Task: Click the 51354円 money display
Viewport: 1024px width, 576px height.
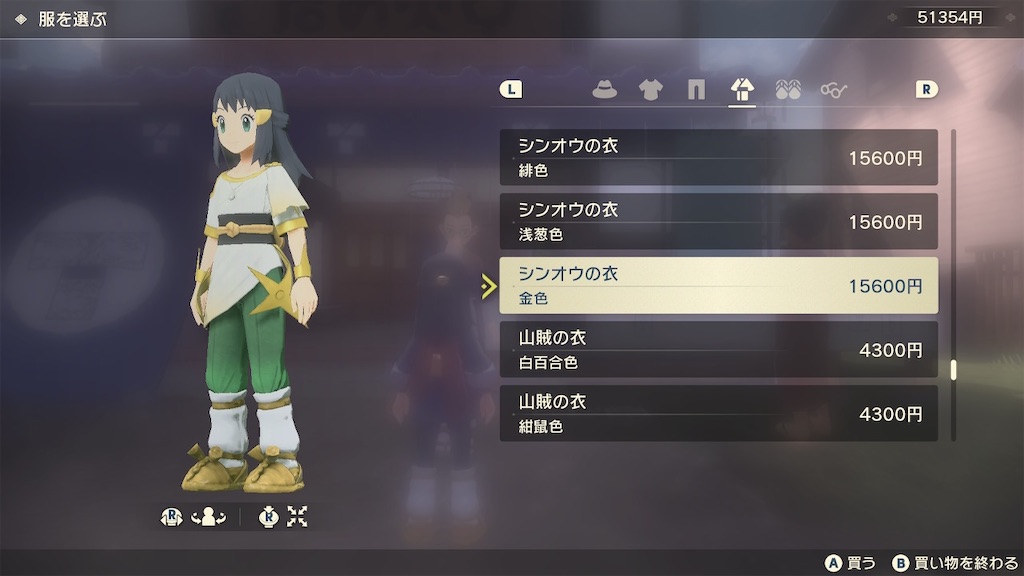Action: click(950, 18)
